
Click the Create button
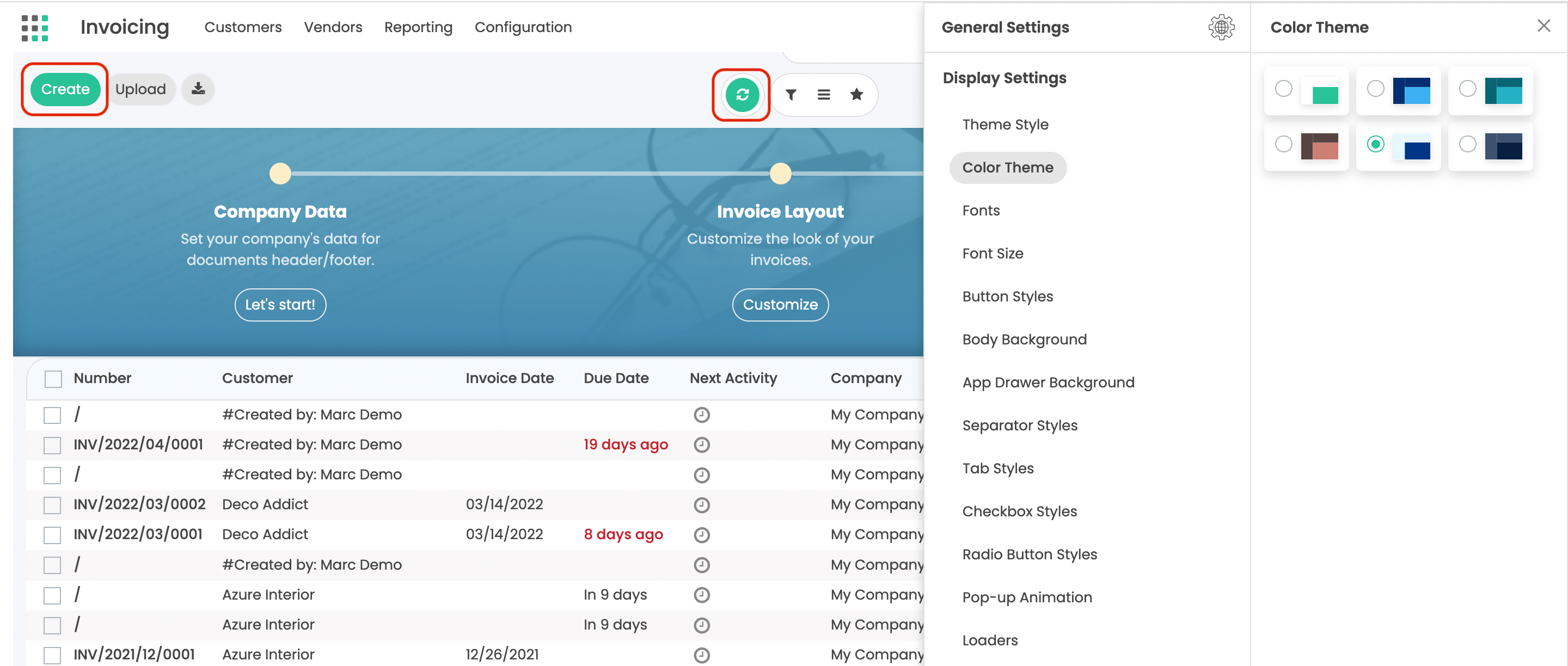pyautogui.click(x=65, y=89)
